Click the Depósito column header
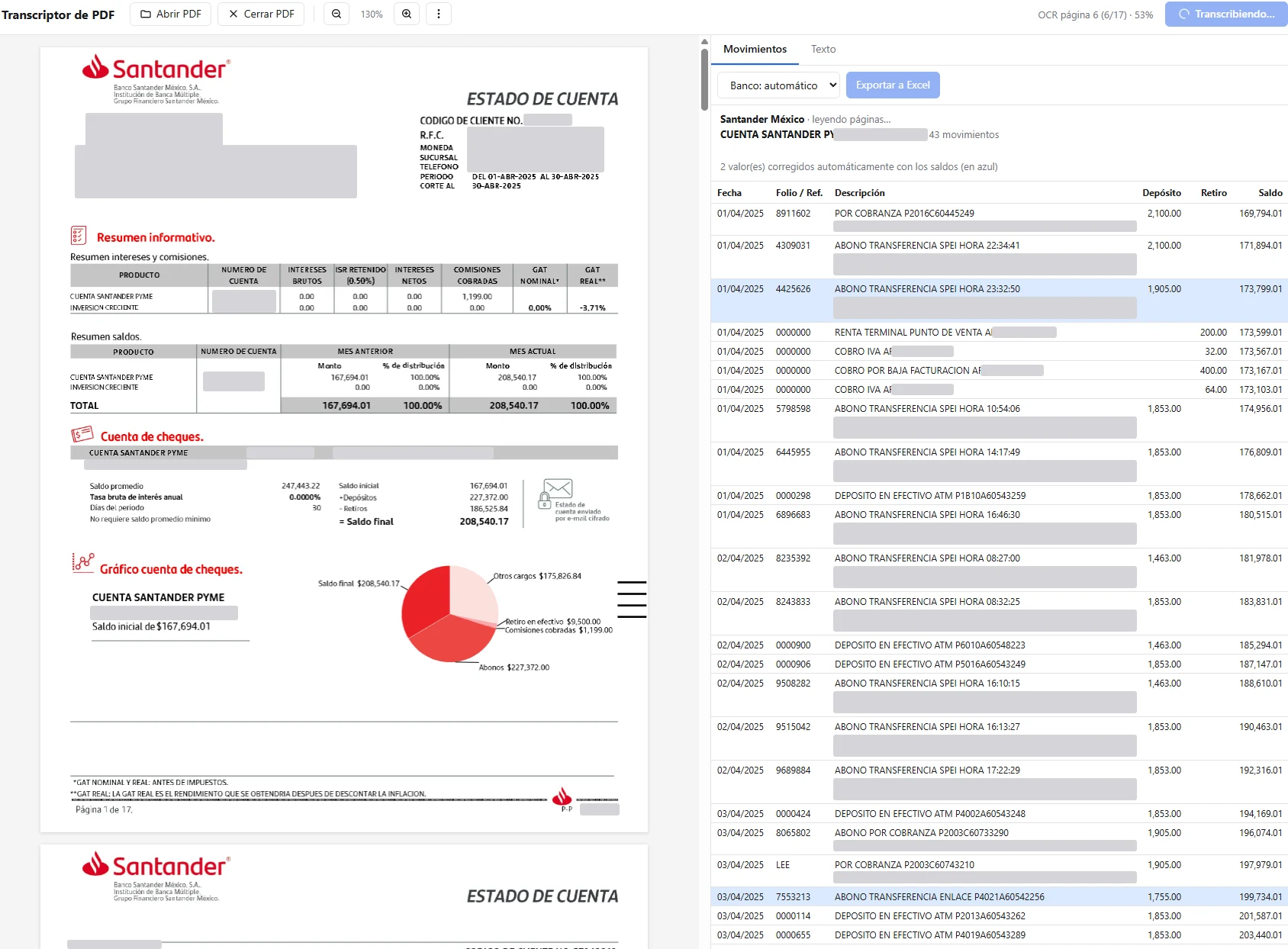The image size is (1288, 949). [1161, 193]
